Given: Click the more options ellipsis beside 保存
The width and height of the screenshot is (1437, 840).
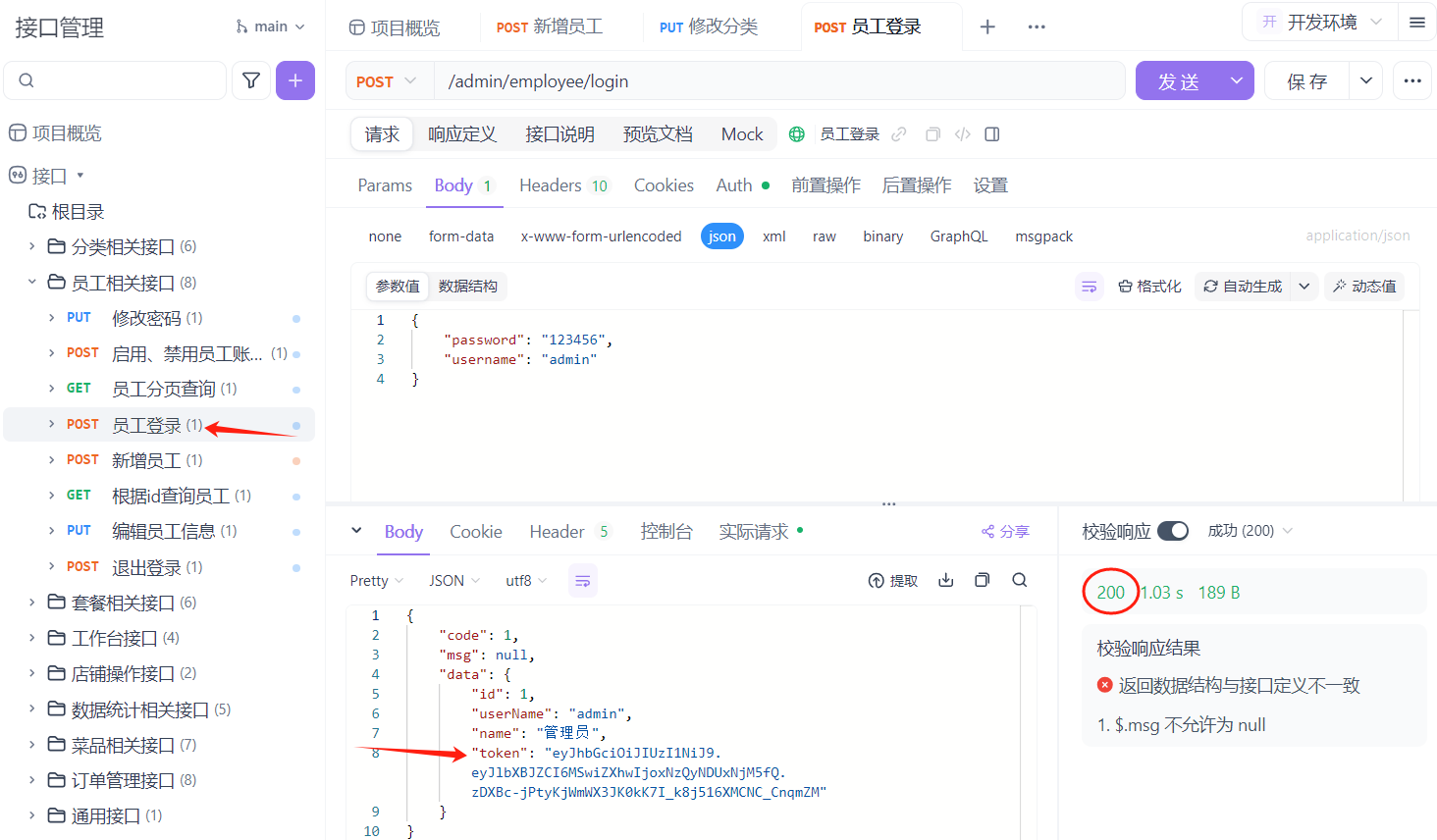Looking at the screenshot, I should pyautogui.click(x=1412, y=80).
